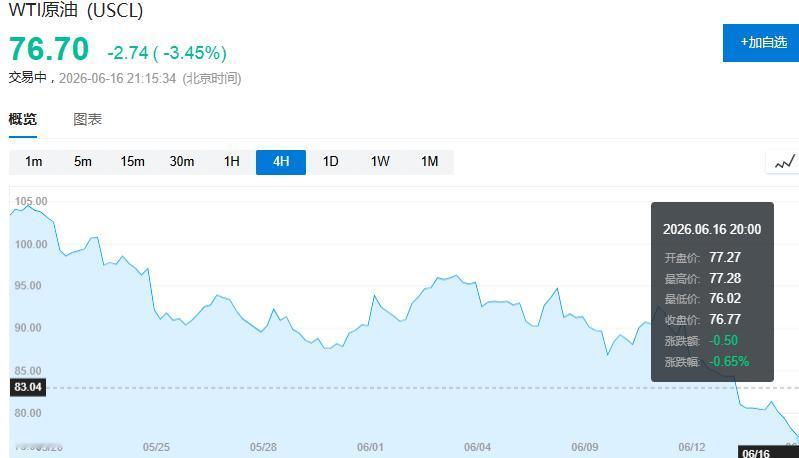The image size is (799, 458).
Task: Select the 5m timeframe
Action: click(x=83, y=162)
